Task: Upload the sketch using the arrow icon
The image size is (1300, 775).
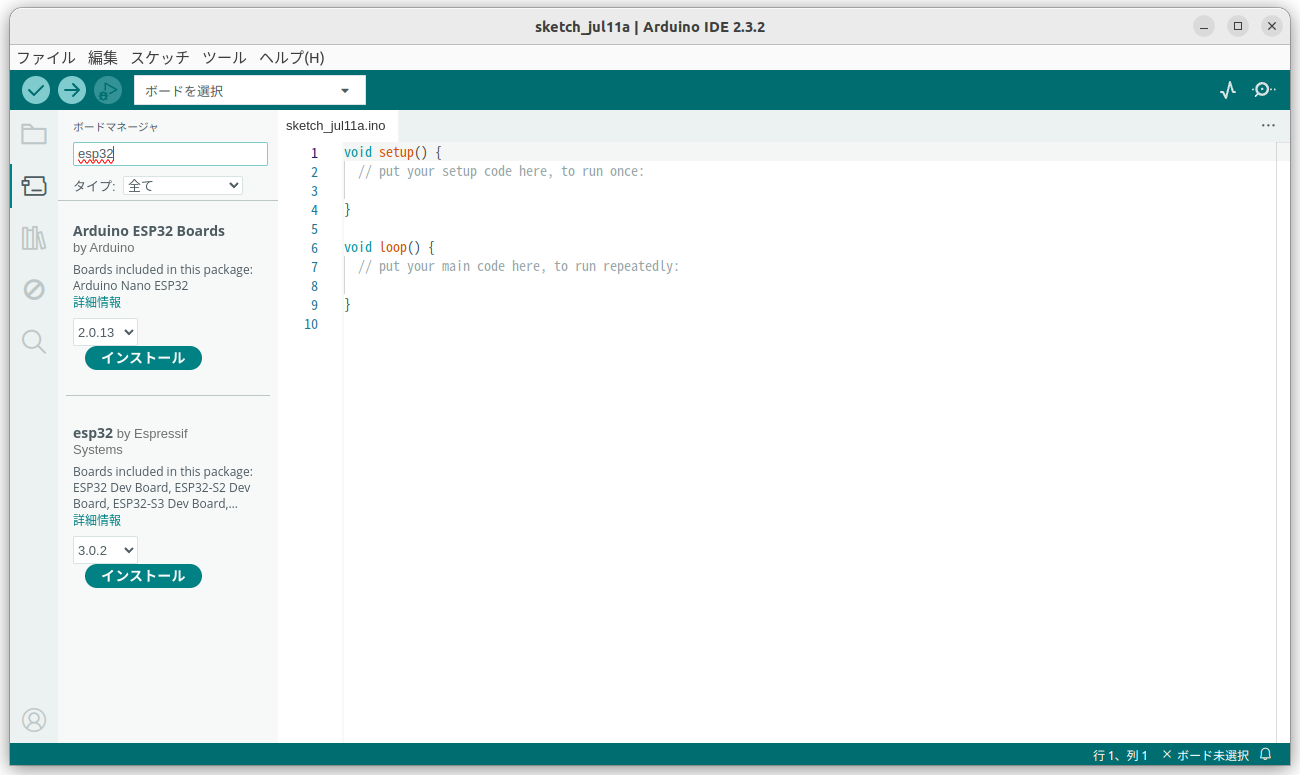Action: click(x=71, y=90)
